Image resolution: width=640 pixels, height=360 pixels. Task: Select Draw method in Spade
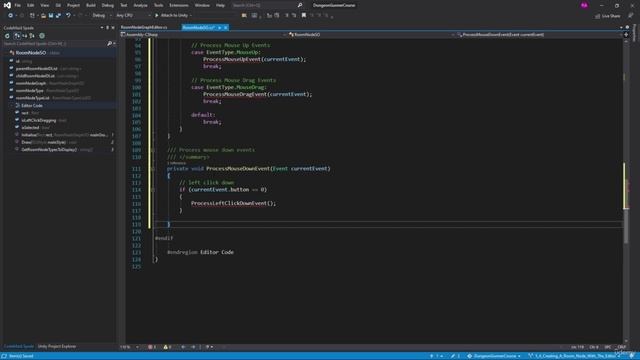(x=45, y=142)
